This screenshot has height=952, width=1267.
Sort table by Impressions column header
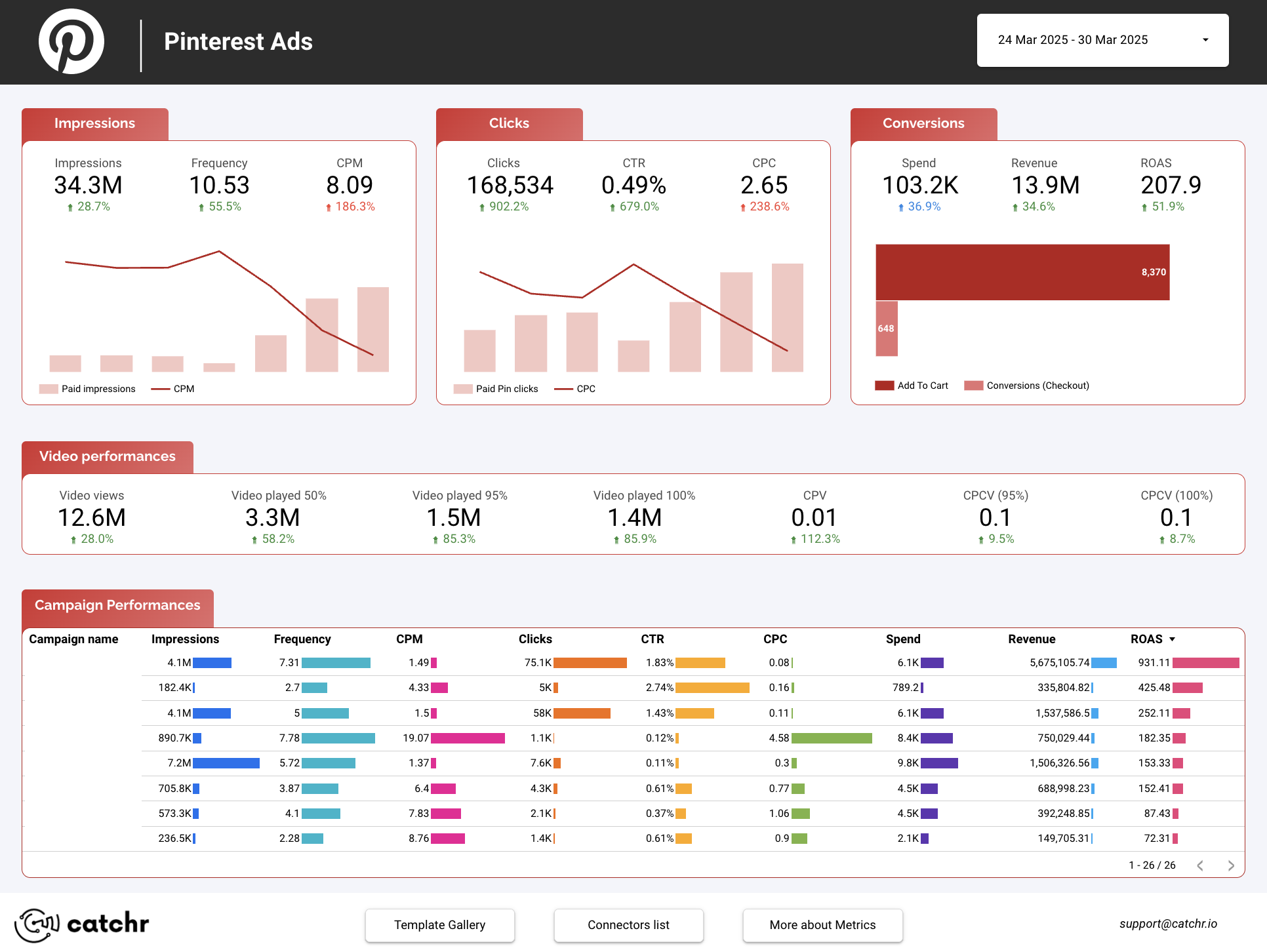[185, 639]
